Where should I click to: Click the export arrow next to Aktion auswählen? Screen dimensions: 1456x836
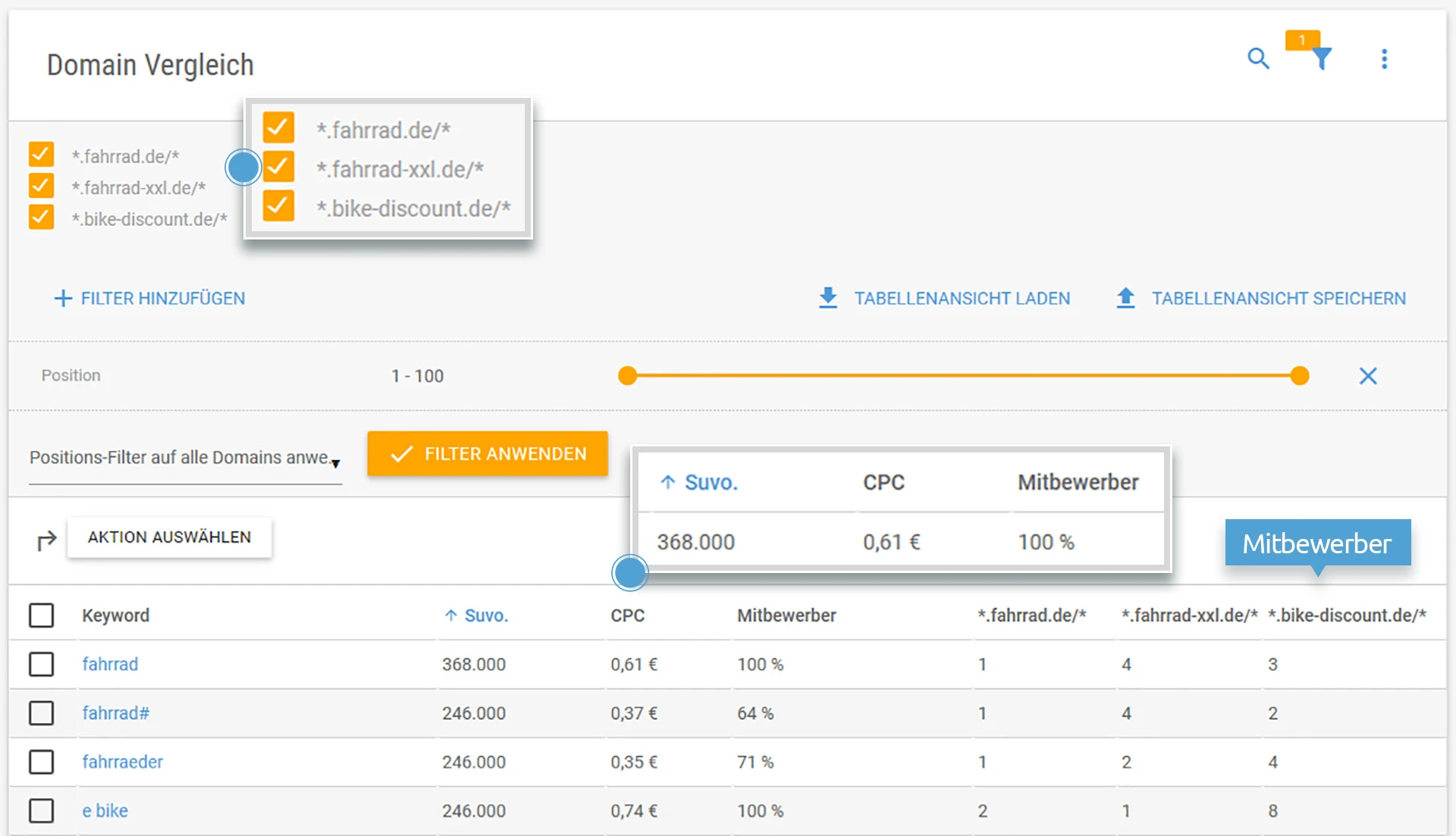46,538
